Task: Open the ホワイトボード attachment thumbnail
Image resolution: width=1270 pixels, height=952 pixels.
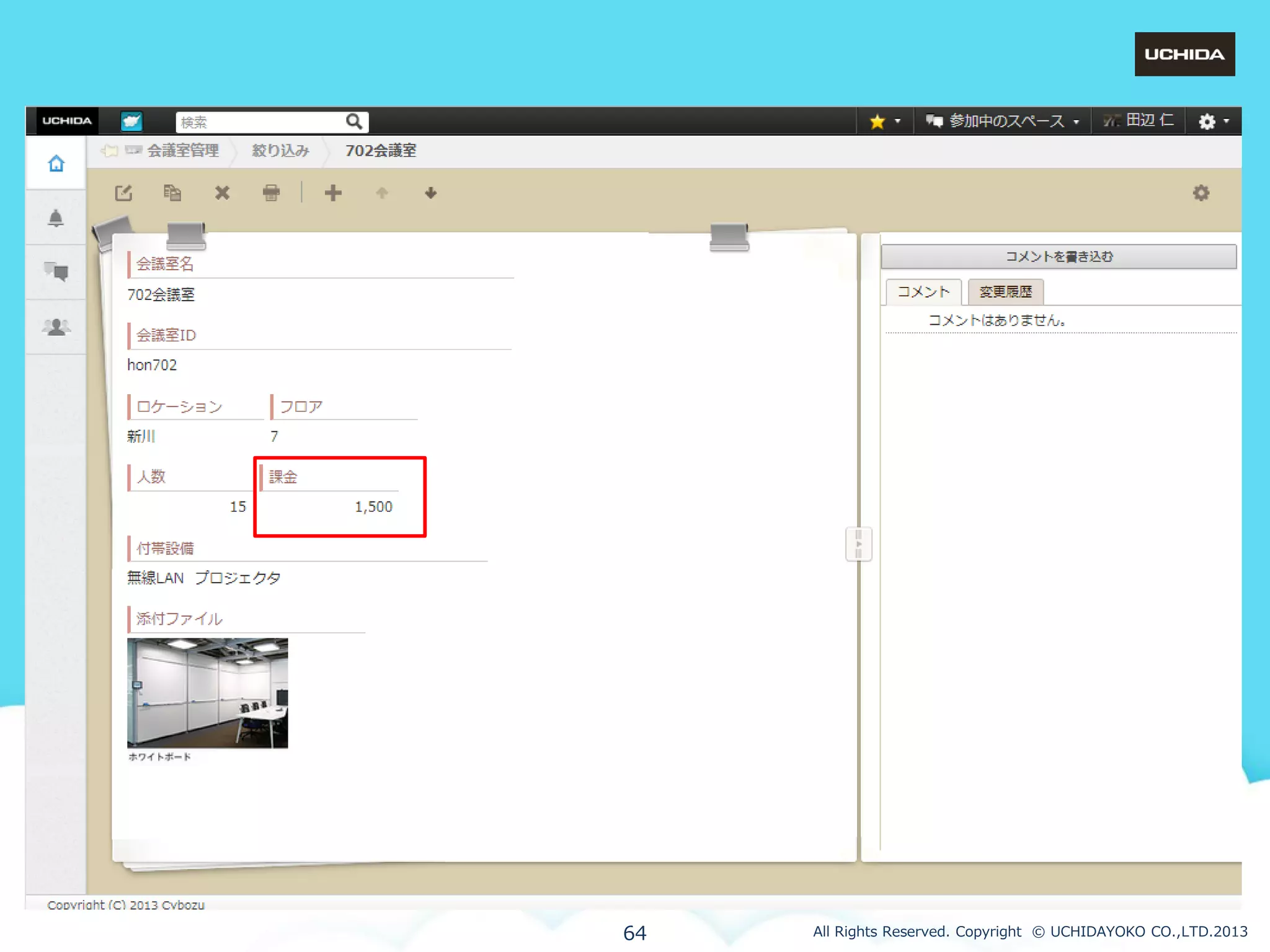Action: tap(207, 692)
